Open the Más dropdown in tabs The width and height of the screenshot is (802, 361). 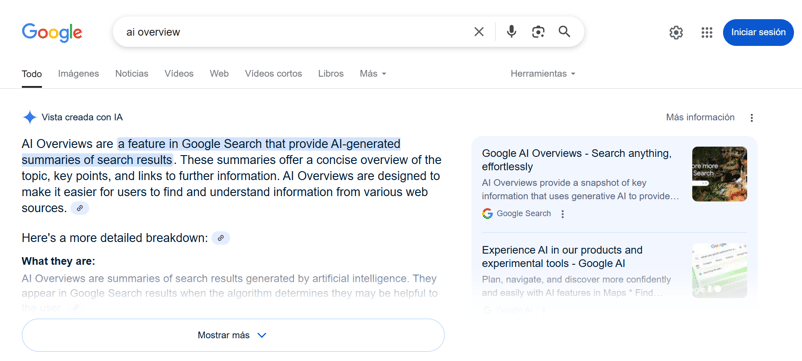coord(373,74)
